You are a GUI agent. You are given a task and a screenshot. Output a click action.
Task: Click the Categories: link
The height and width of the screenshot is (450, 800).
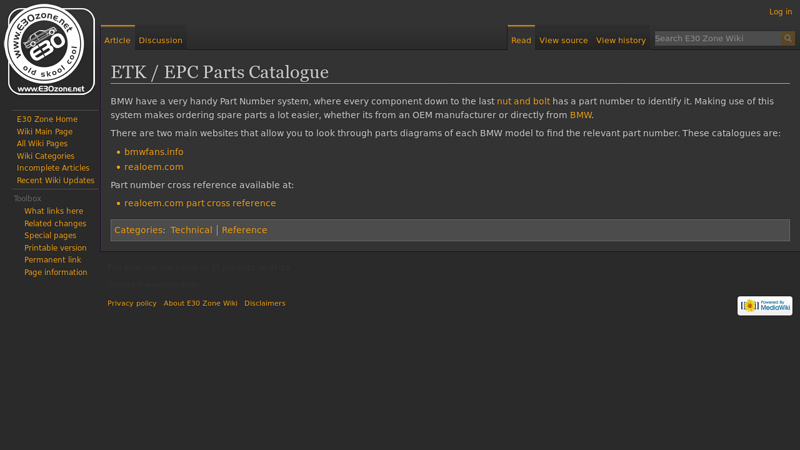[139, 230]
